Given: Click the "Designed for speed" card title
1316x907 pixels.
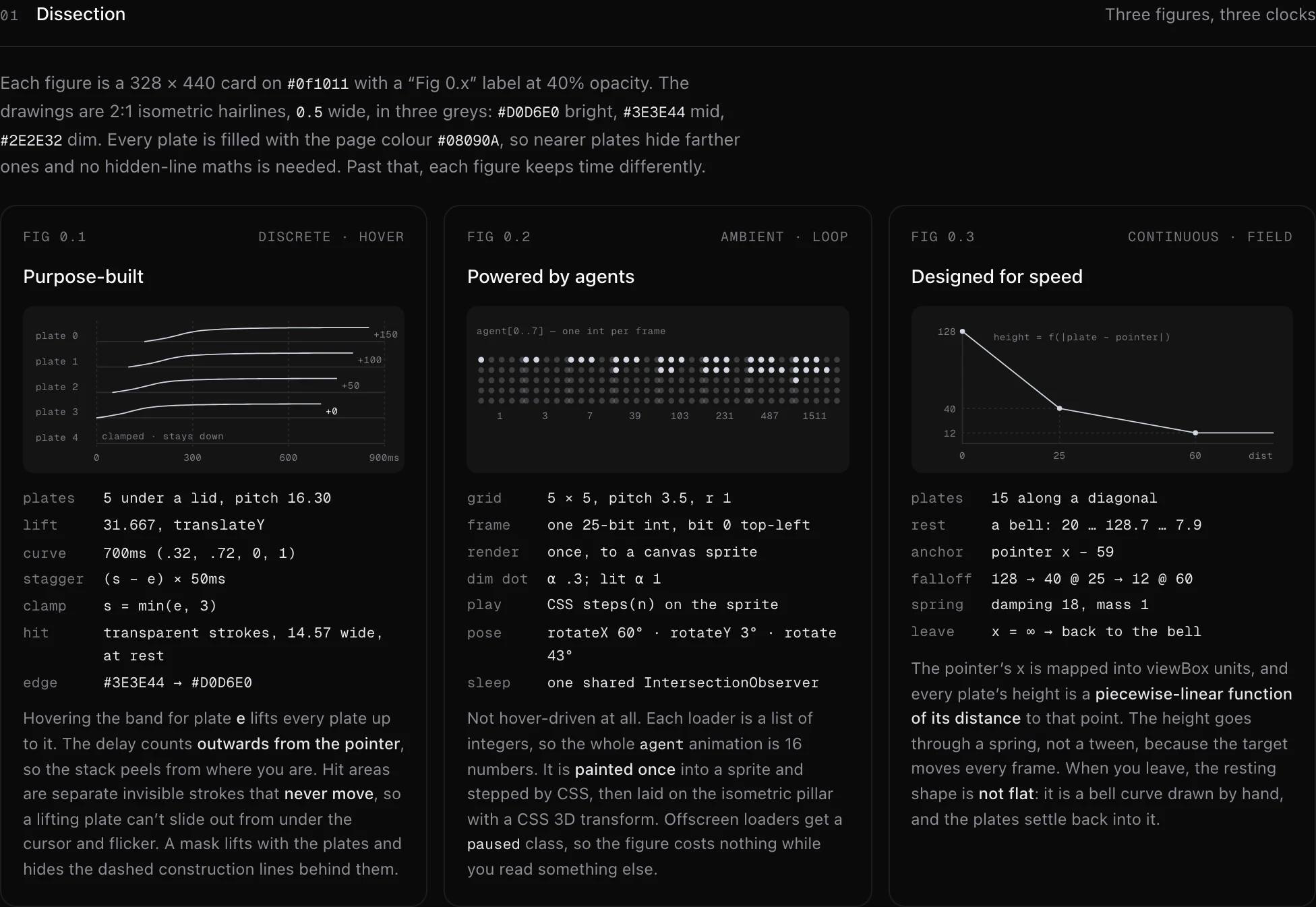Looking at the screenshot, I should [996, 276].
